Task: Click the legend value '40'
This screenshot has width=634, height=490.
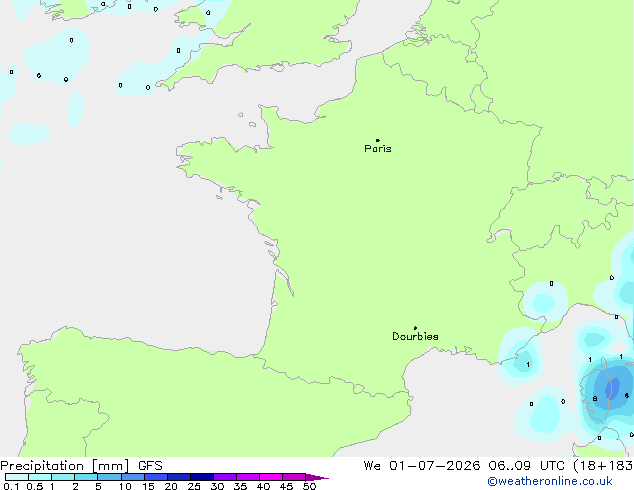Action: pos(263,486)
